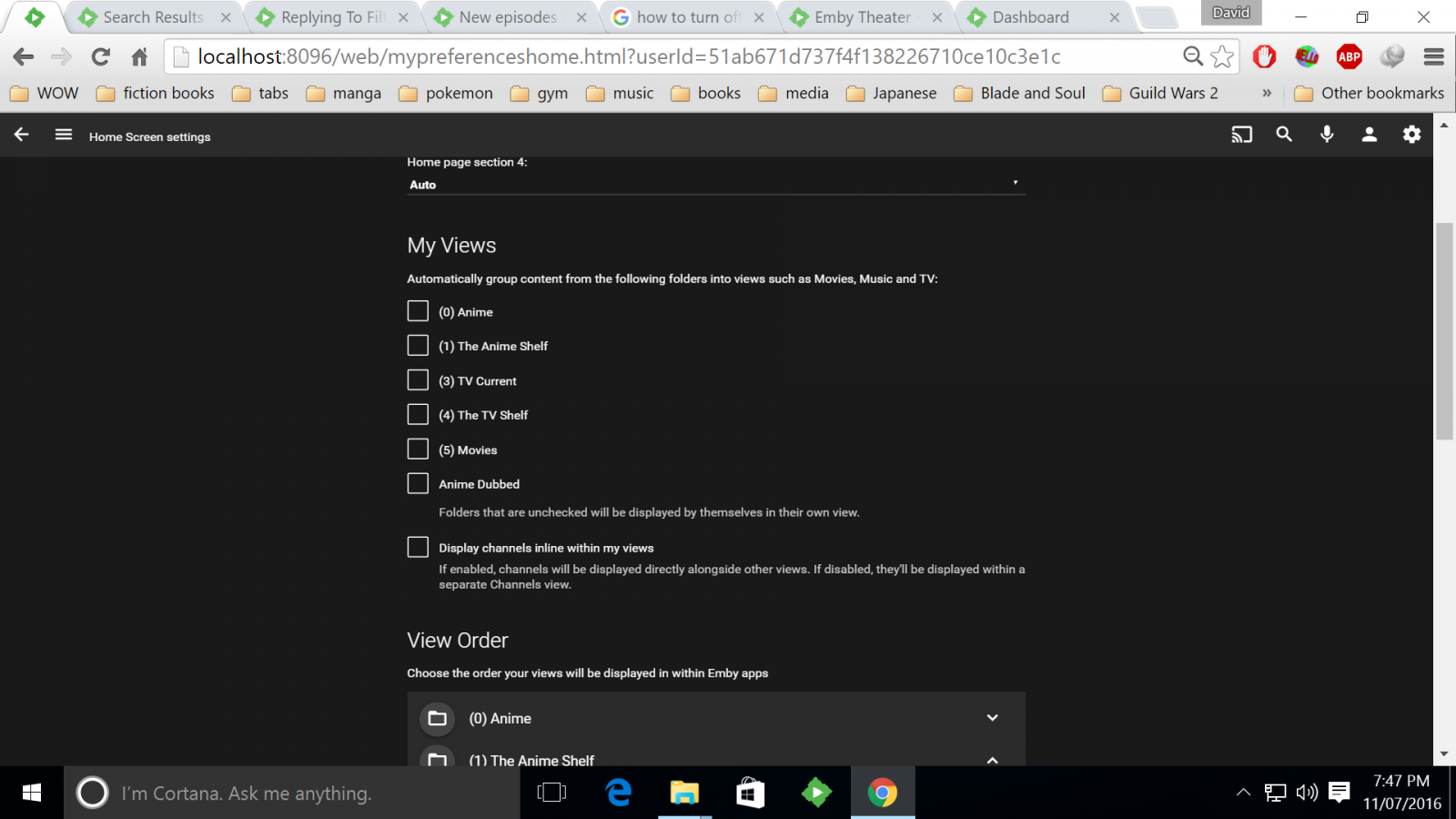Switch to the Replying To tab
This screenshot has width=1456, height=819.
pyautogui.click(x=332, y=17)
